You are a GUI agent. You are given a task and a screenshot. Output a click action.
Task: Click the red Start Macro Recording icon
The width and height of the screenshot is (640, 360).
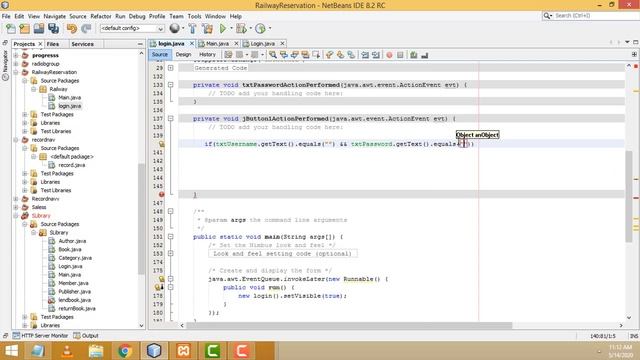(x=389, y=55)
